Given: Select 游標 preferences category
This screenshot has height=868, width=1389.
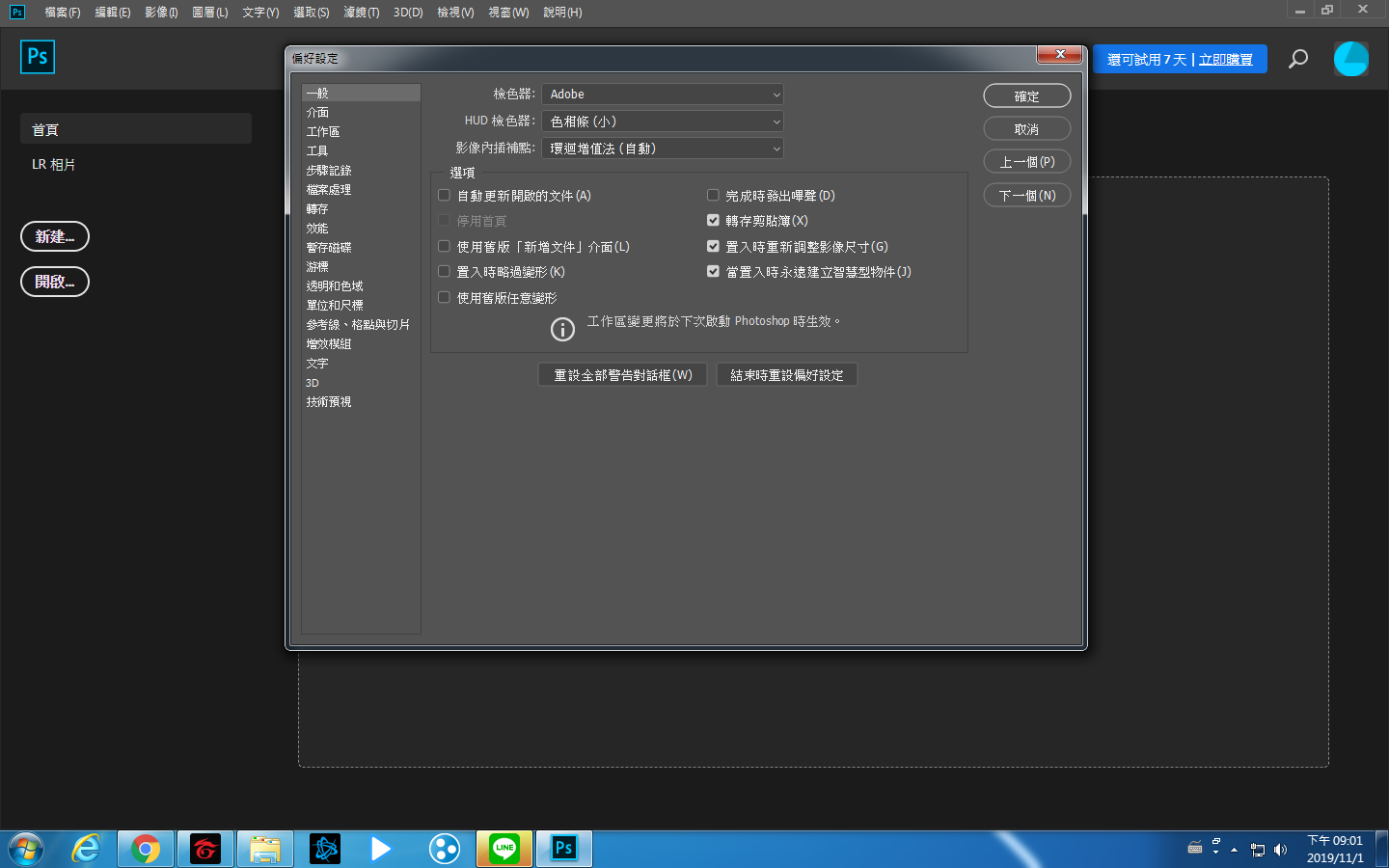Looking at the screenshot, I should (361, 267).
